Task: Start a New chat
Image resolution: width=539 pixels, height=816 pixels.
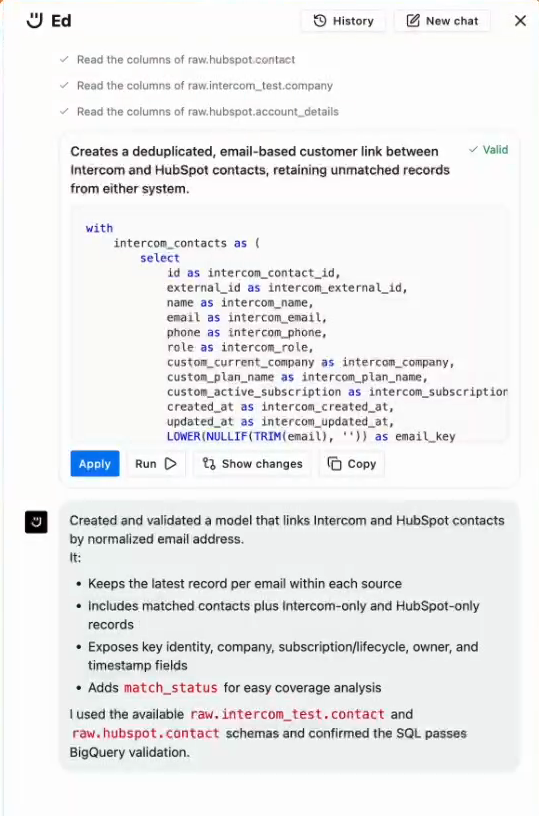Action: coord(442,21)
